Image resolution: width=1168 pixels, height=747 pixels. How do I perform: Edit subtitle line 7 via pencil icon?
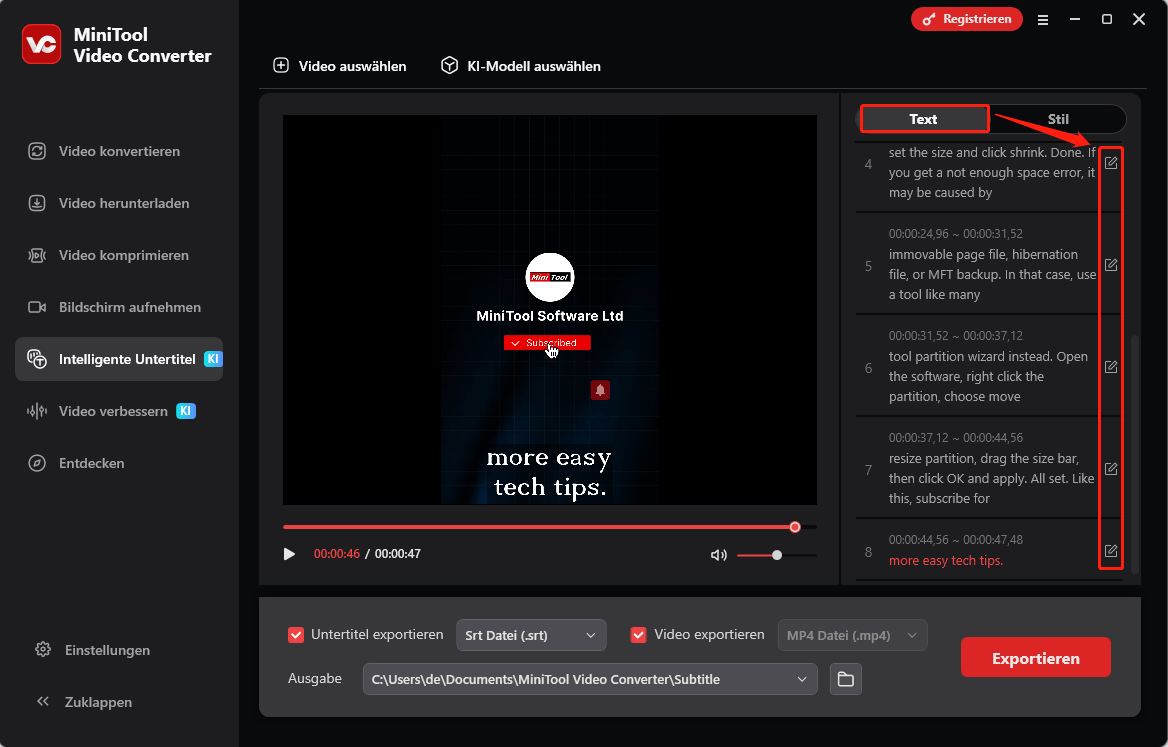pyautogui.click(x=1111, y=469)
